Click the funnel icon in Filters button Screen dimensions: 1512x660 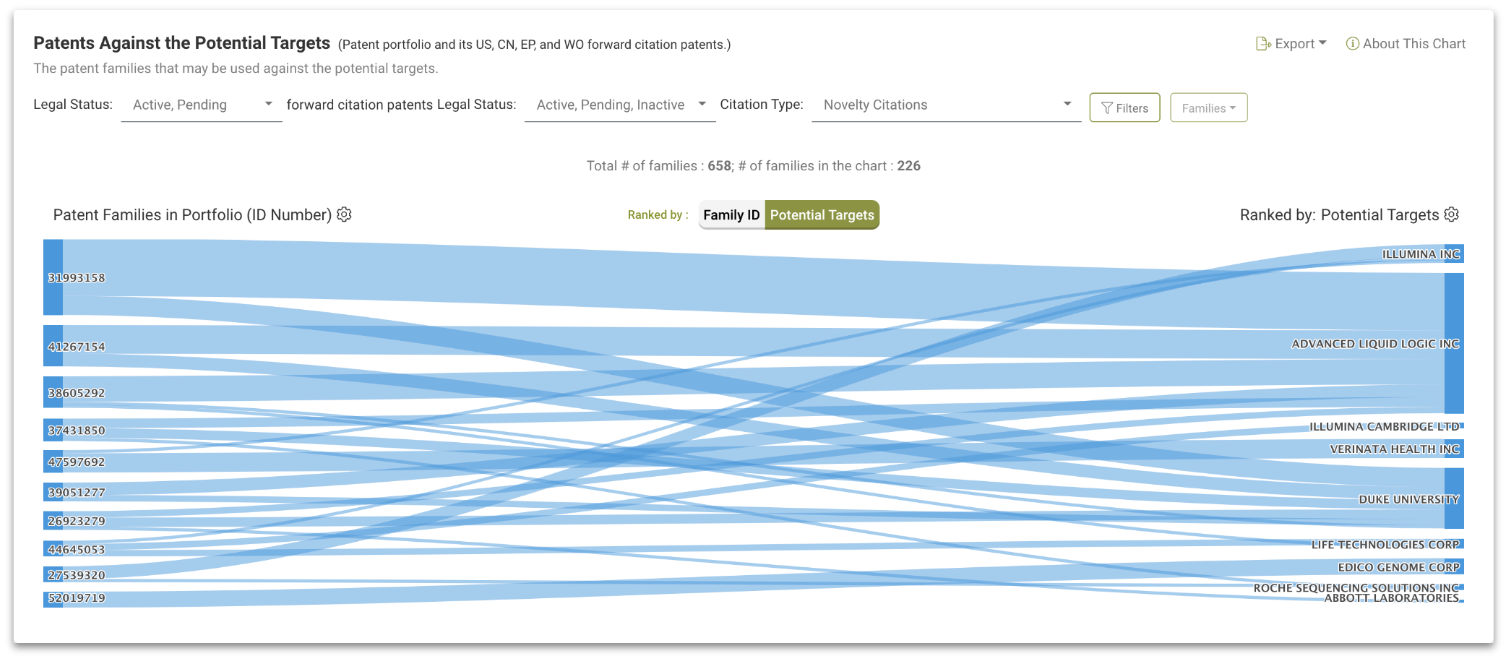pyautogui.click(x=1107, y=108)
